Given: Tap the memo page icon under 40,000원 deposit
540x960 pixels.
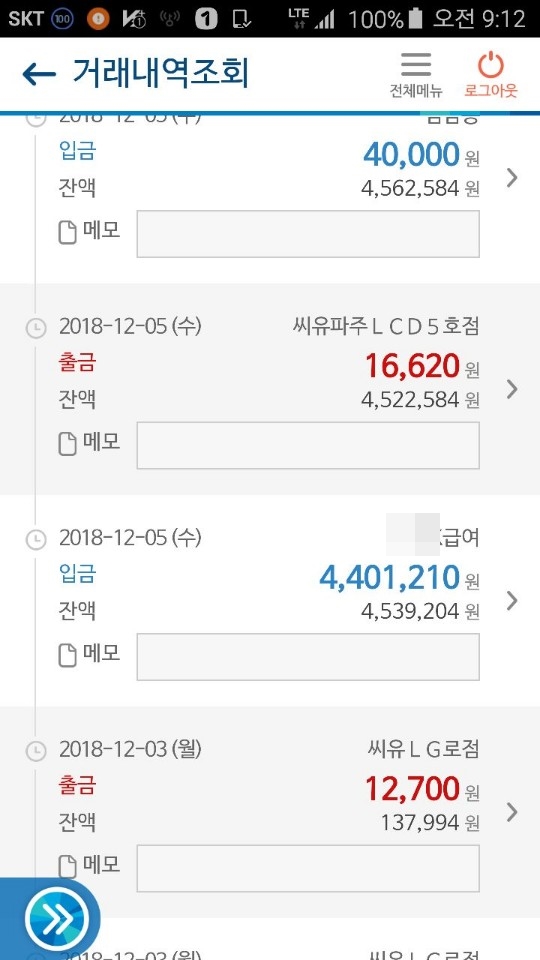Looking at the screenshot, I should coord(67,233).
